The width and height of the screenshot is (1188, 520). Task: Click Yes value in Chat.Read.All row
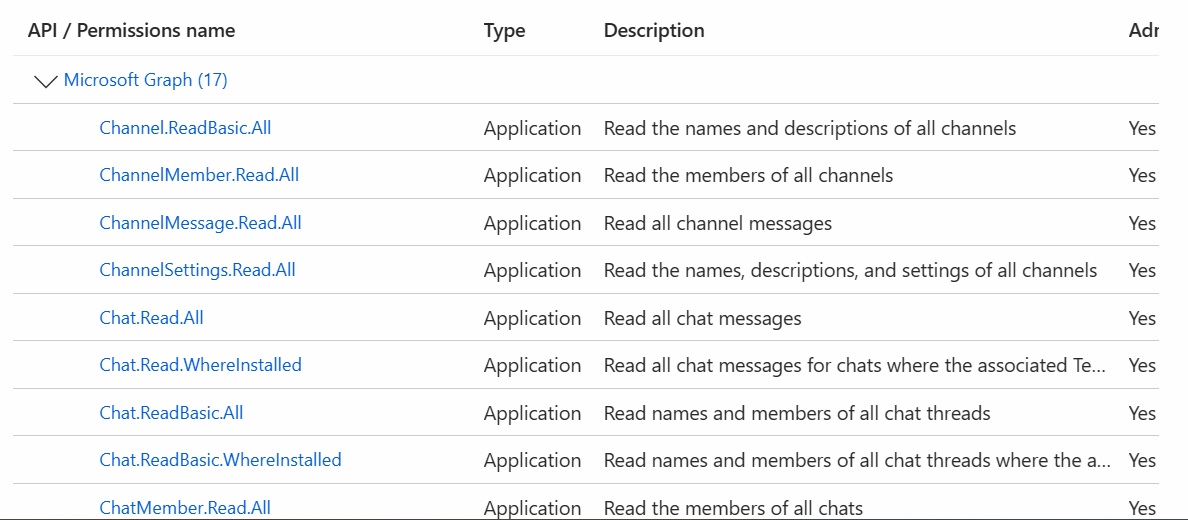(1142, 318)
